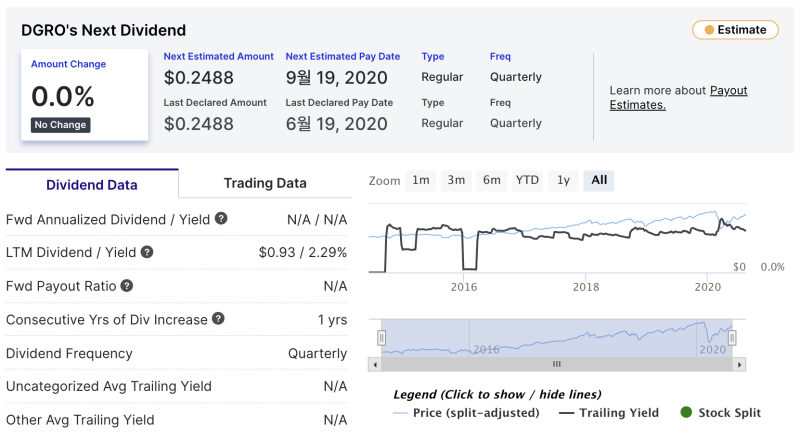Click the 9월 19, 2020 pay date
800x439 pixels.
[336, 78]
